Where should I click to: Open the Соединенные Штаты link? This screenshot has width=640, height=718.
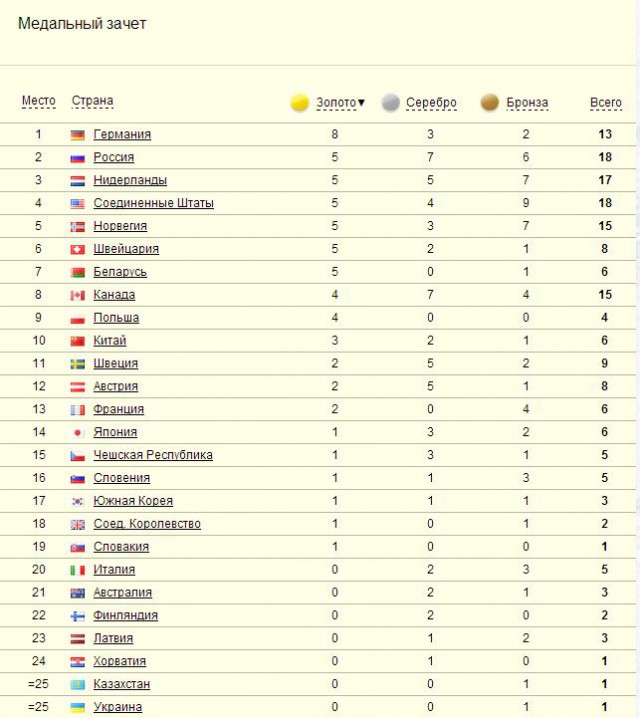point(153,203)
